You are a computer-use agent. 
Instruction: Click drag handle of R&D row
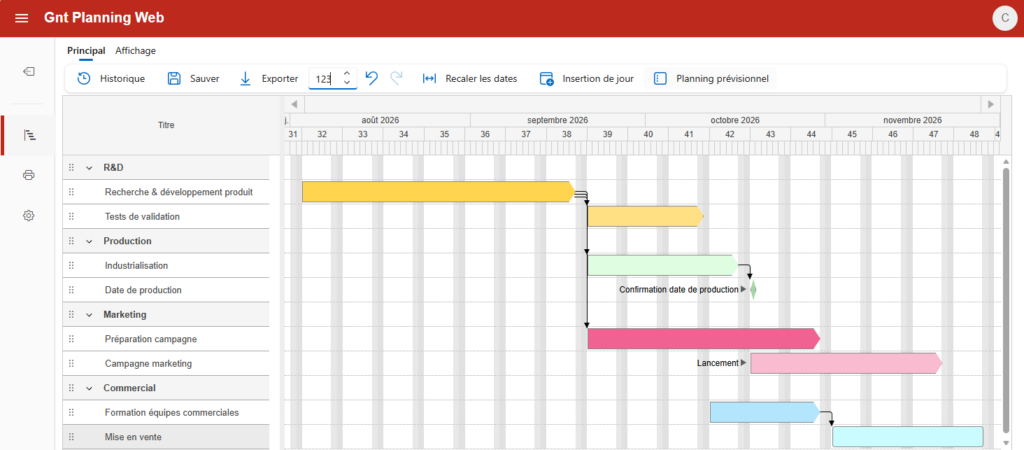coord(71,168)
